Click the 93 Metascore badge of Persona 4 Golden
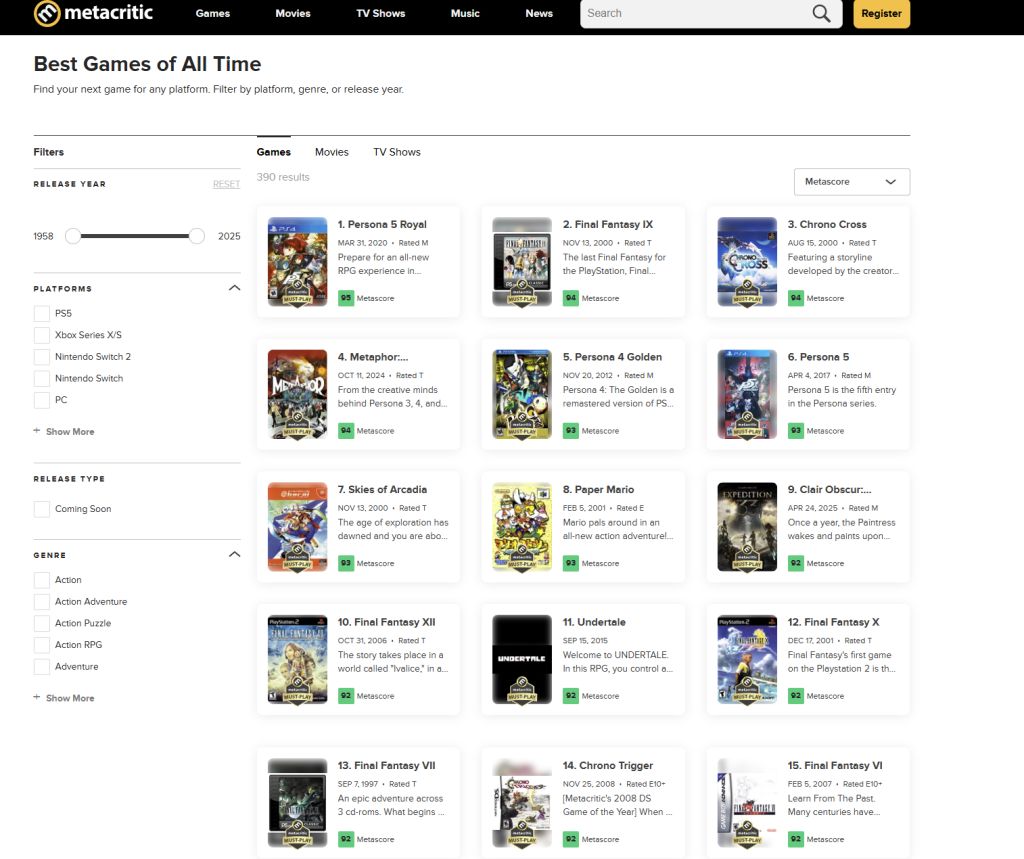 click(x=571, y=430)
